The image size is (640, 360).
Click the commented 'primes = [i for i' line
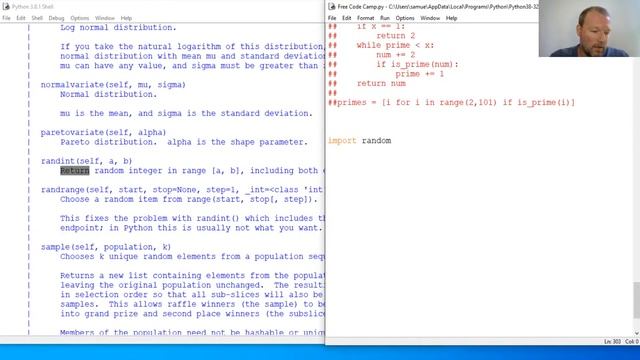451,102
